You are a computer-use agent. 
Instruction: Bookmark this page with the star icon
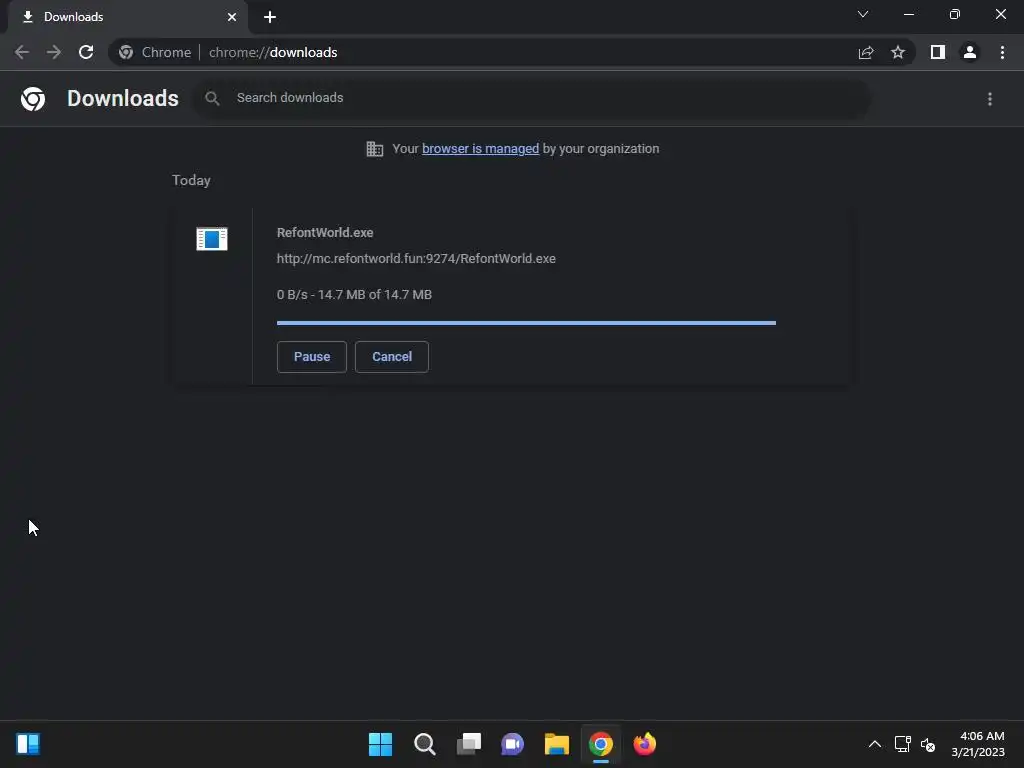click(x=898, y=52)
